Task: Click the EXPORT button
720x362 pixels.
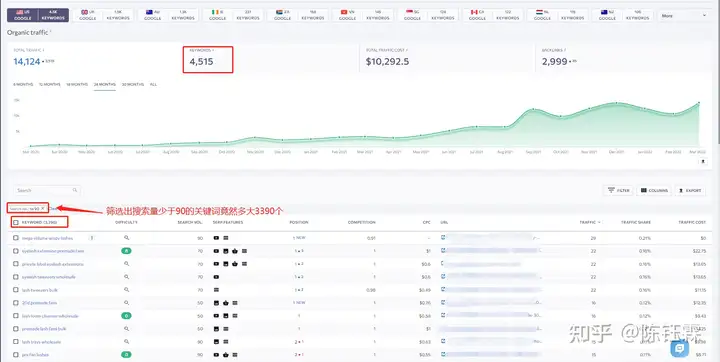Action: click(x=690, y=190)
